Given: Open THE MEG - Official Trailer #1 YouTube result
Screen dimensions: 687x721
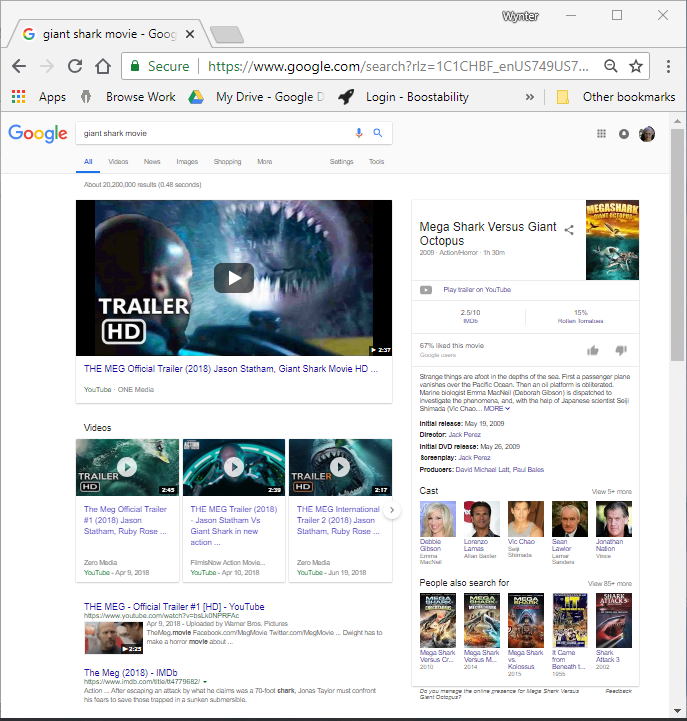Looking at the screenshot, I should (x=174, y=607).
